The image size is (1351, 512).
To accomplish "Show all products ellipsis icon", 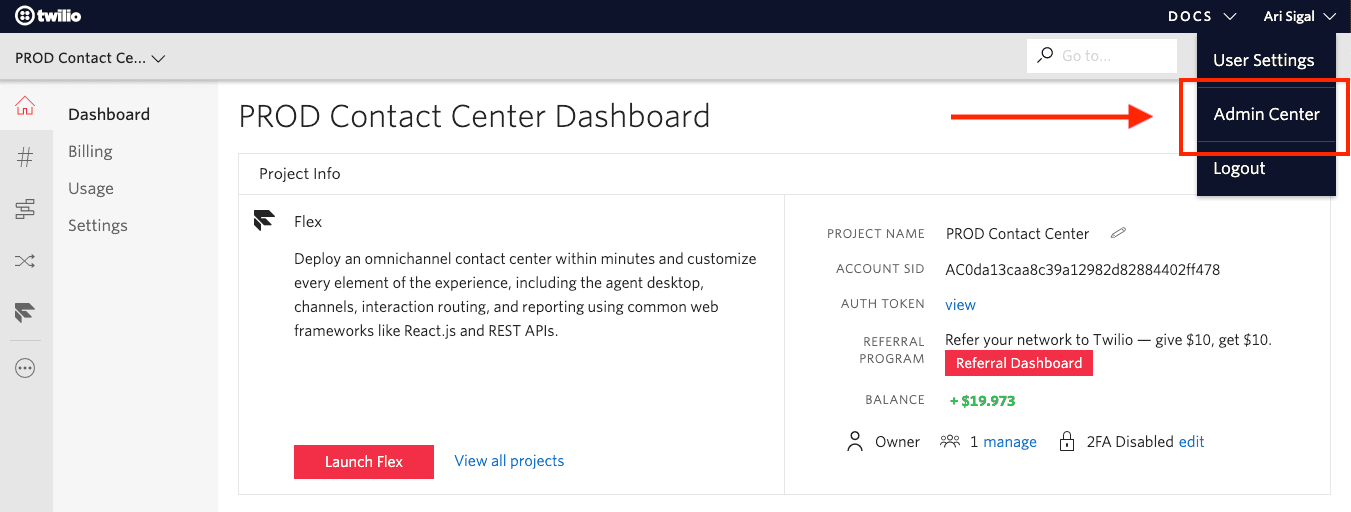I will [x=25, y=368].
